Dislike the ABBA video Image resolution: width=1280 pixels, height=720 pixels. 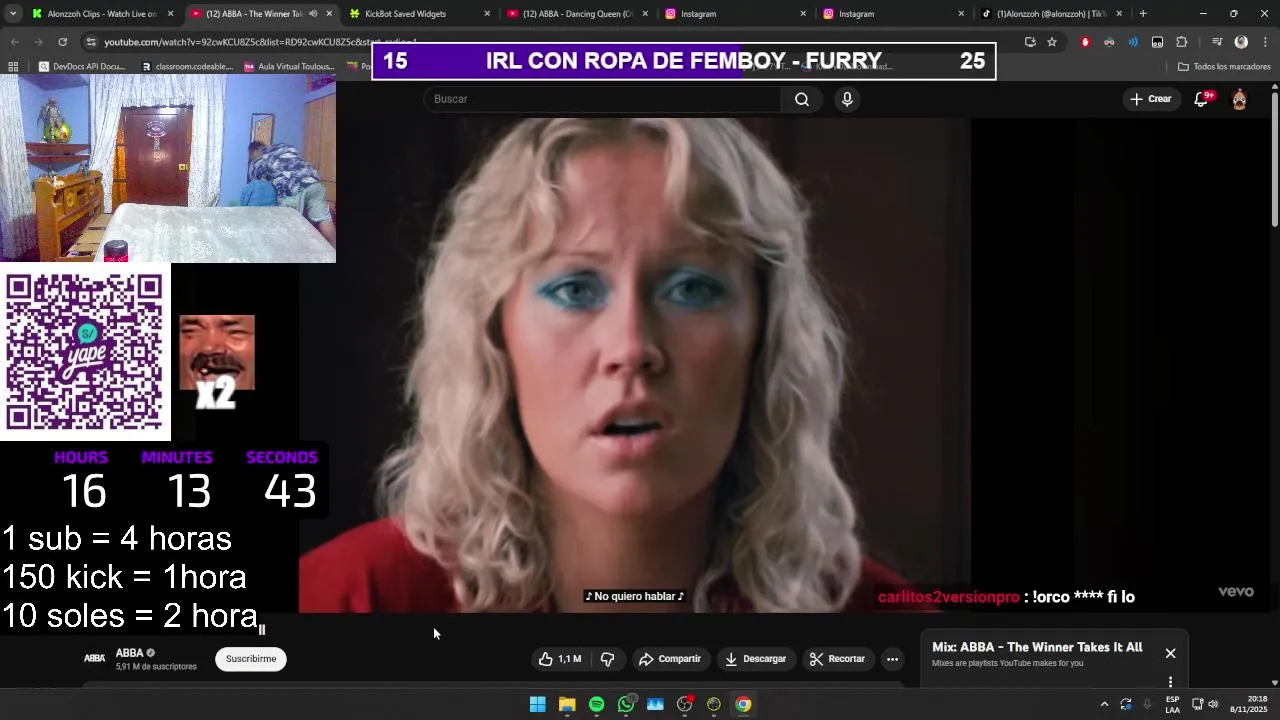(607, 659)
